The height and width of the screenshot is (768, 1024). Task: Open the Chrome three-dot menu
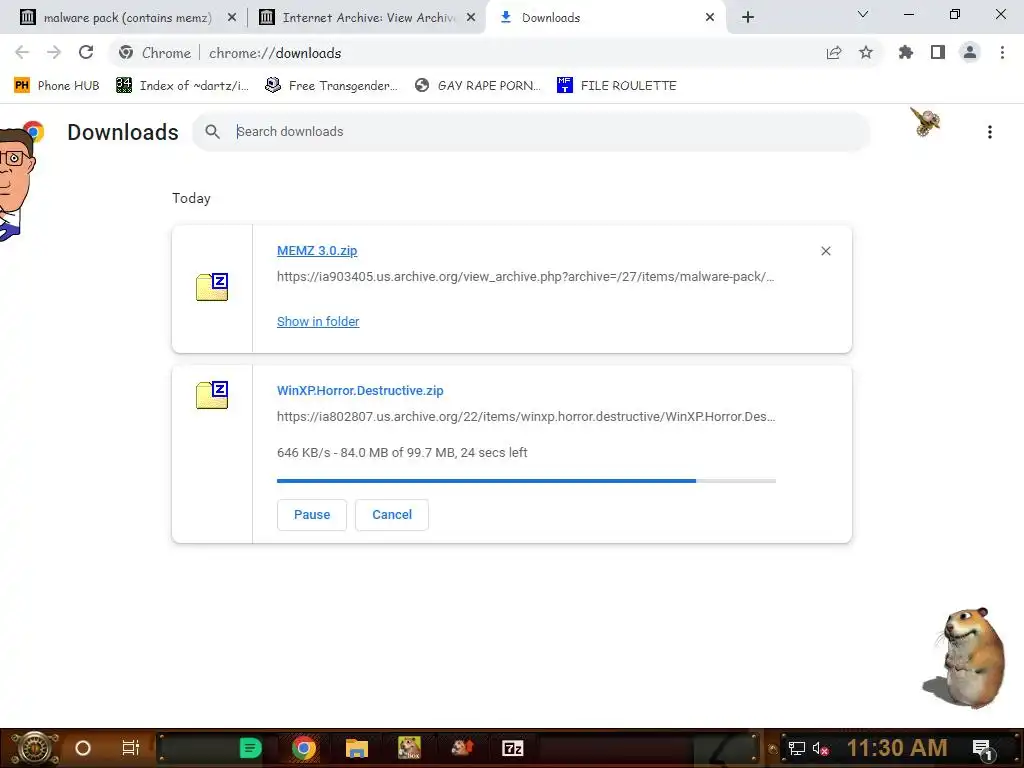click(1002, 52)
